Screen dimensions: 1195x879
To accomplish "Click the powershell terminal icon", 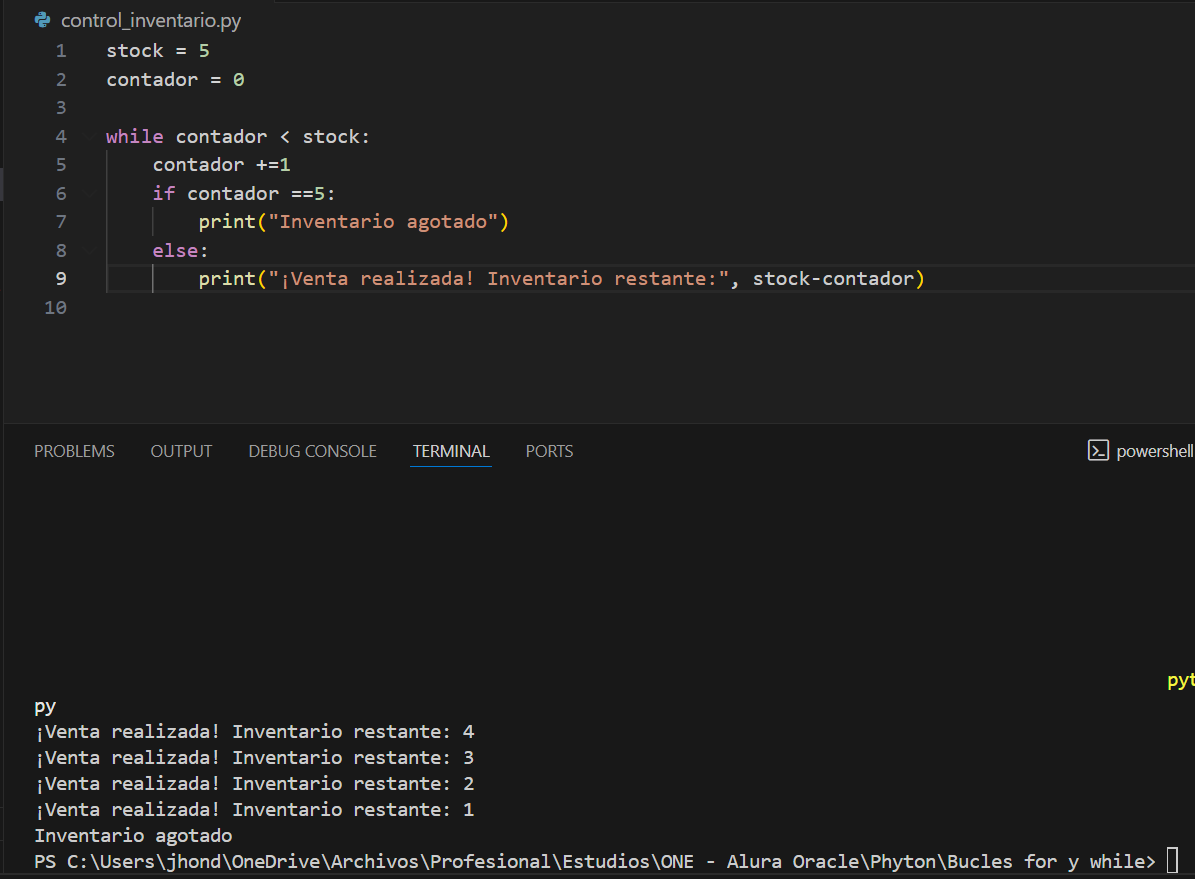I will pos(1098,451).
